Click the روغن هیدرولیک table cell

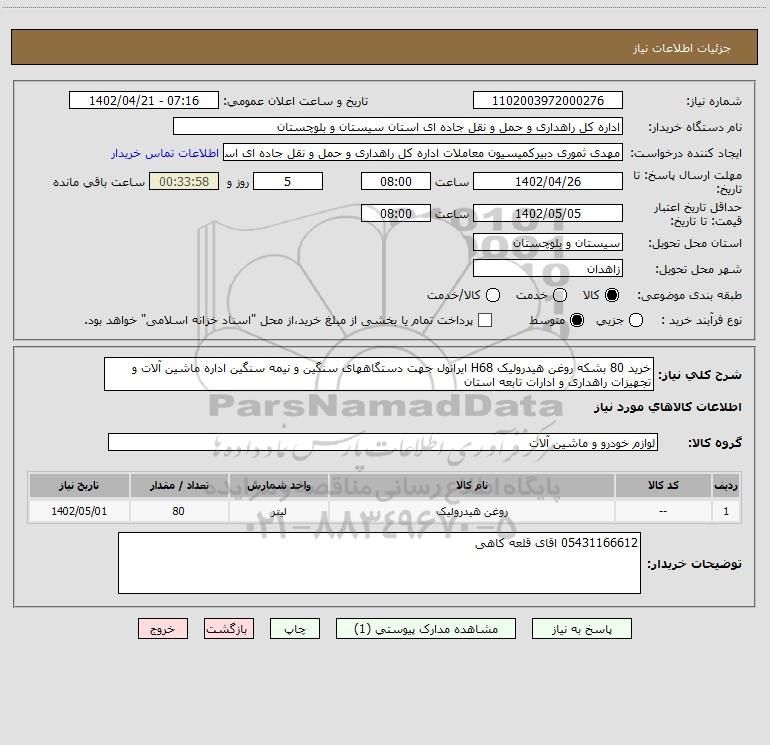(471, 511)
